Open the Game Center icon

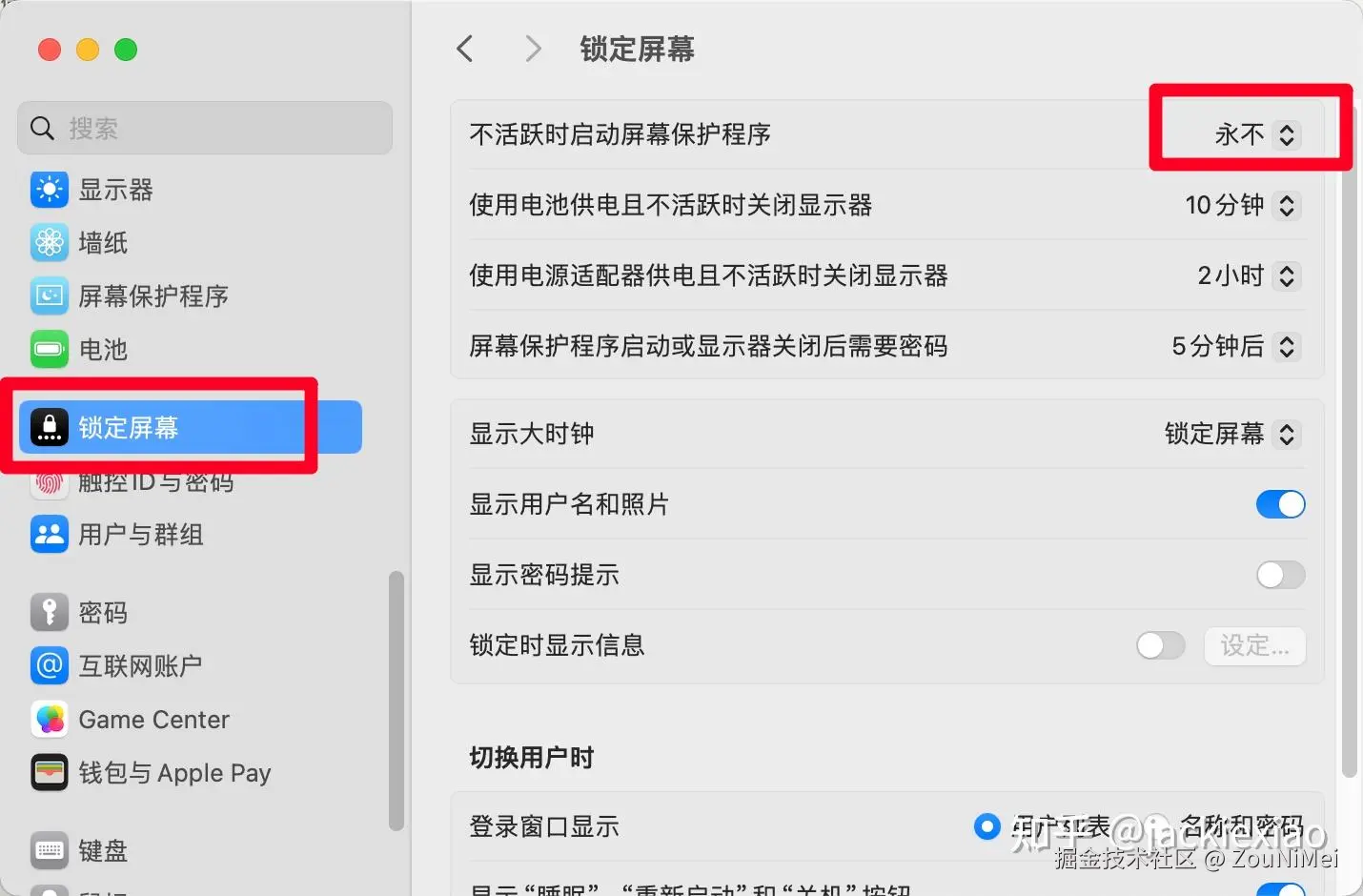point(49,720)
